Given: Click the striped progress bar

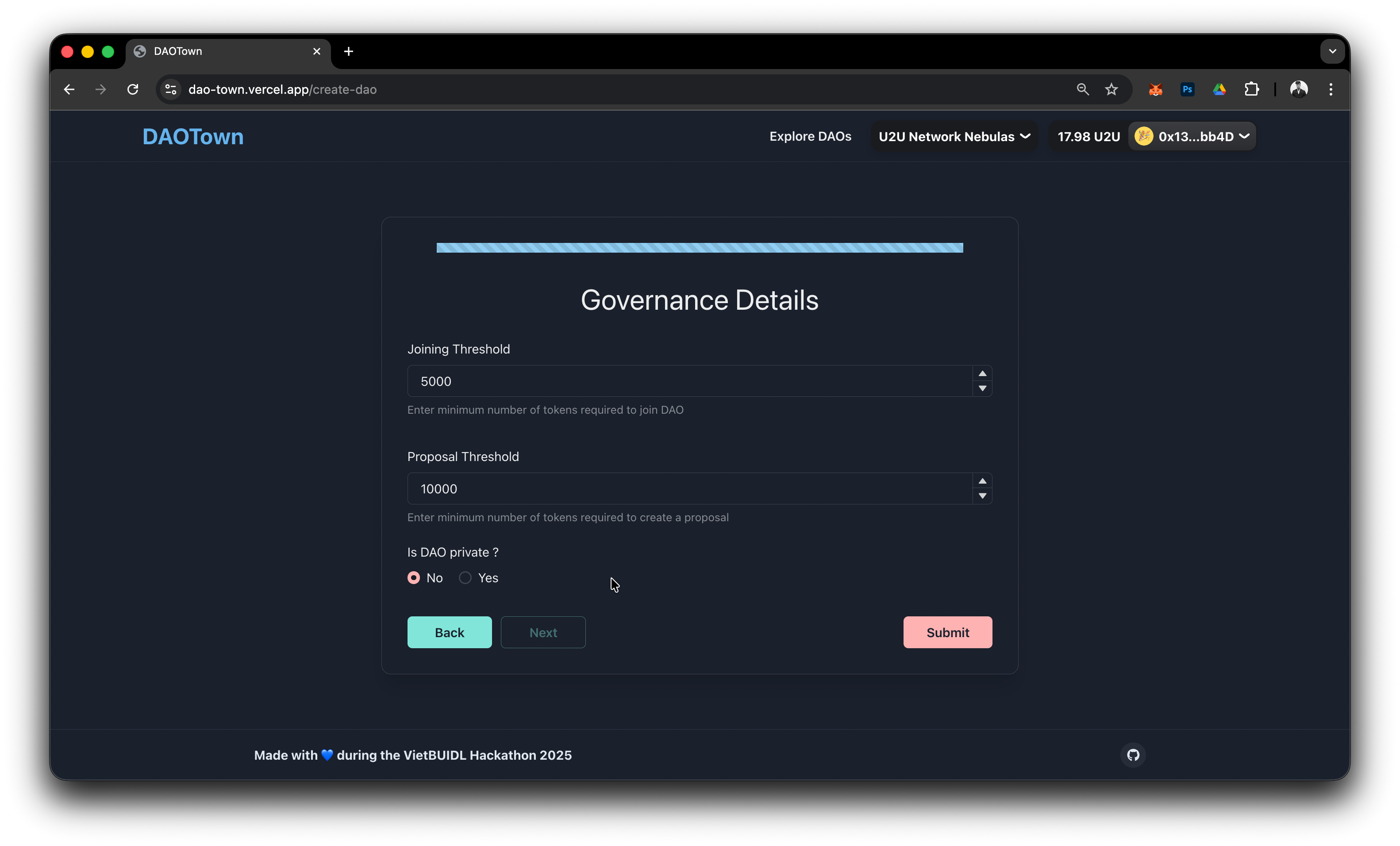Looking at the screenshot, I should (x=700, y=248).
